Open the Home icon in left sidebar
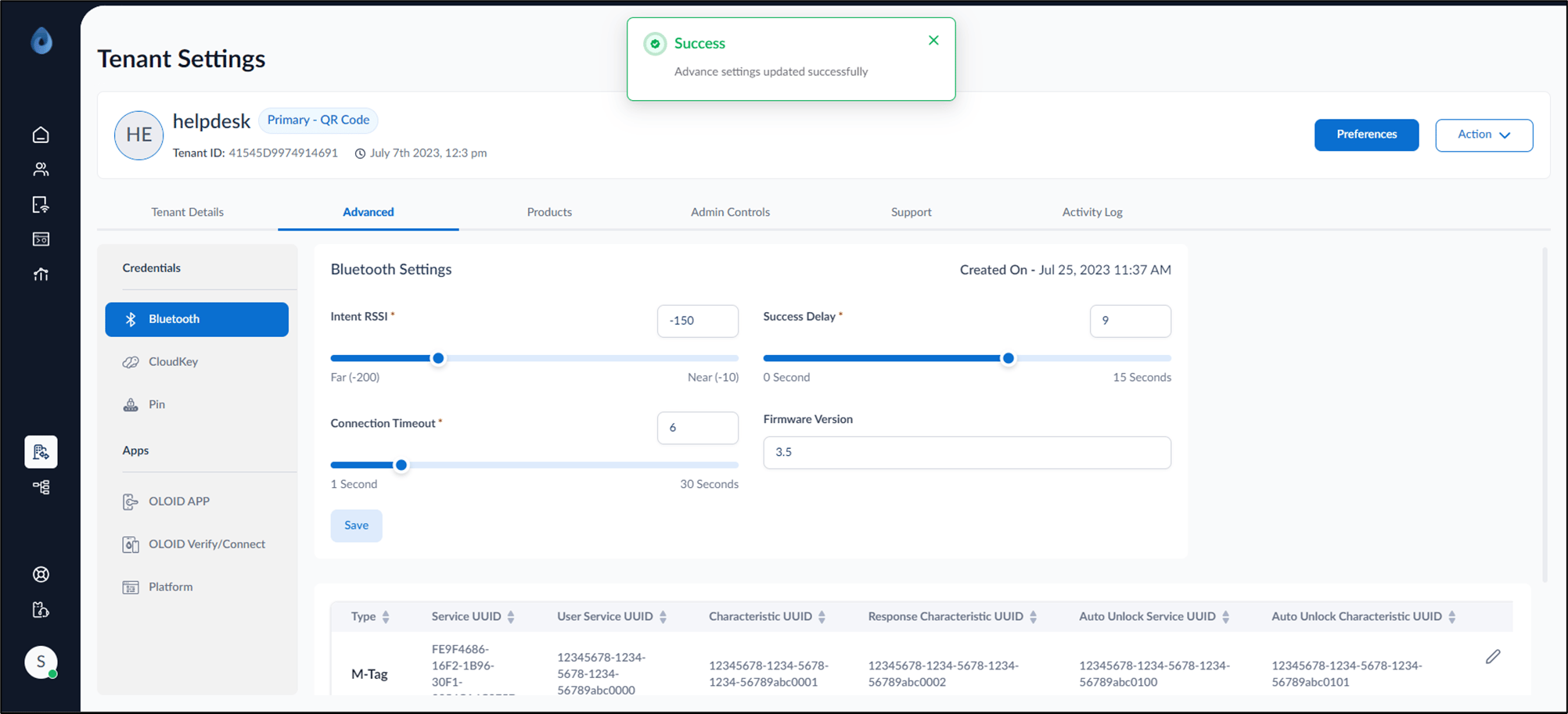Image resolution: width=1568 pixels, height=714 pixels. pyautogui.click(x=41, y=135)
